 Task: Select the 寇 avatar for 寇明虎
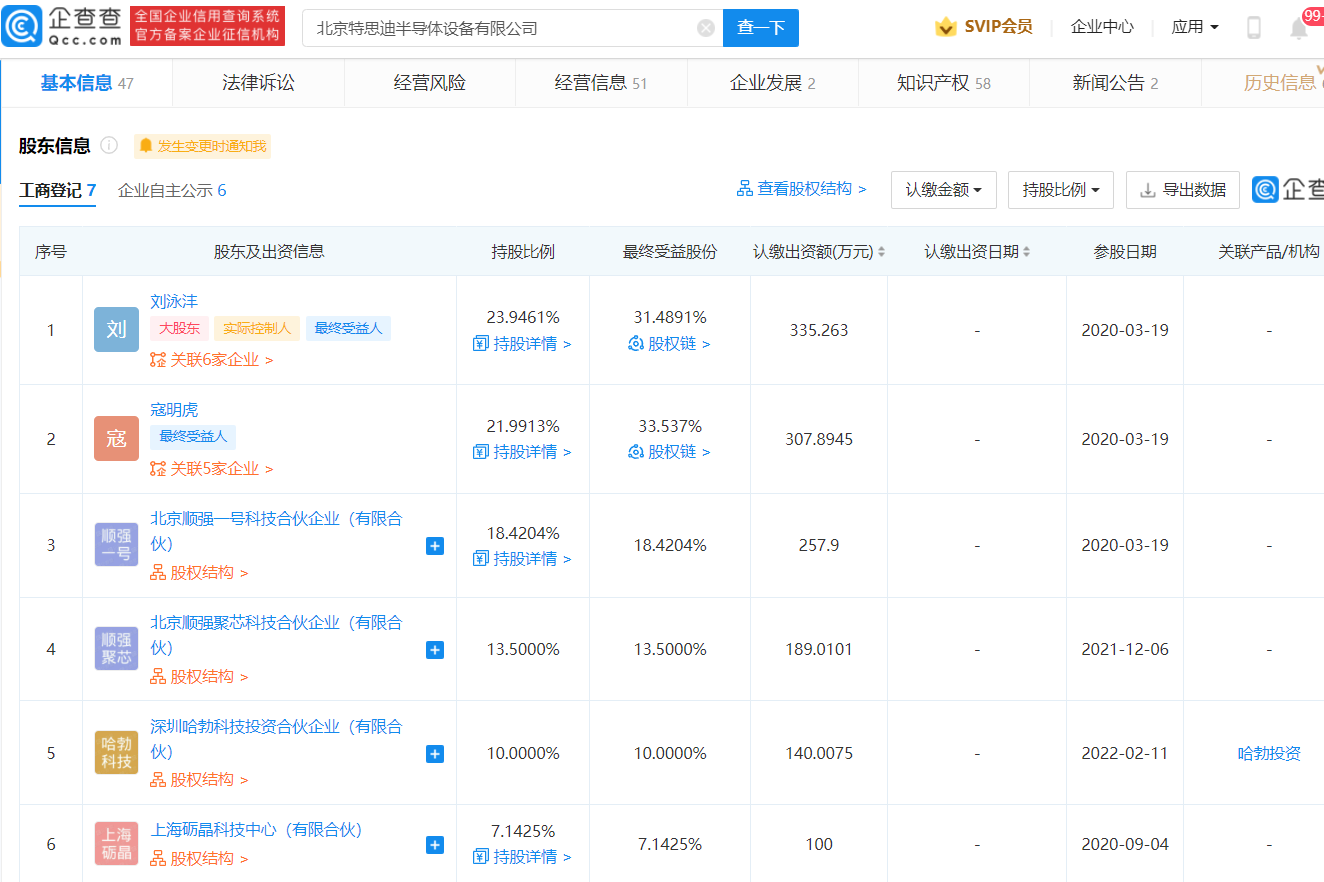[x=116, y=438]
